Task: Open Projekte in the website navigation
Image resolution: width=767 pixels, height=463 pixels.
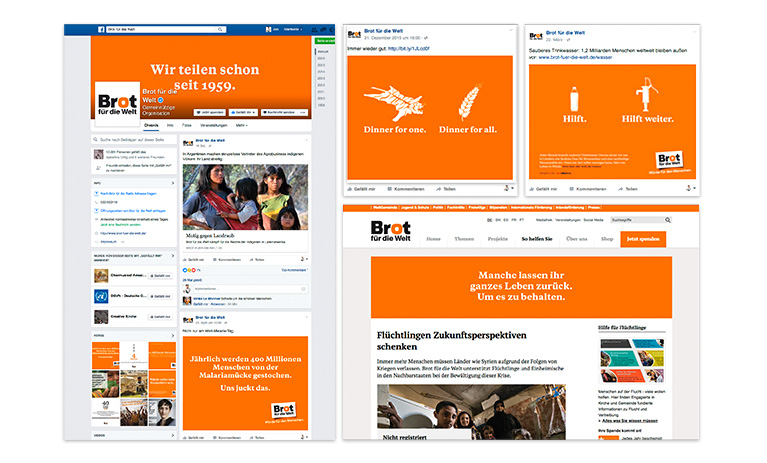Action: (498, 239)
